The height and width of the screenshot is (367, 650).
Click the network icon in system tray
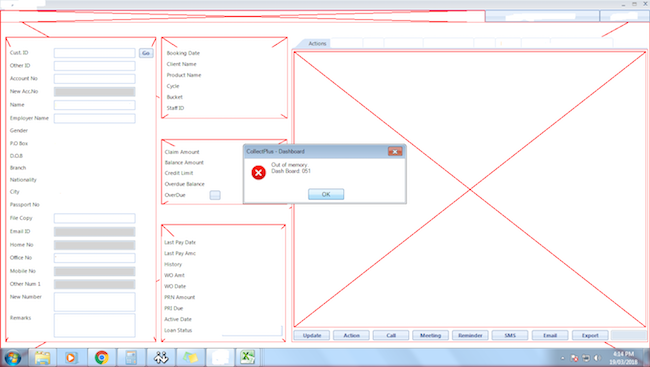[586, 358]
